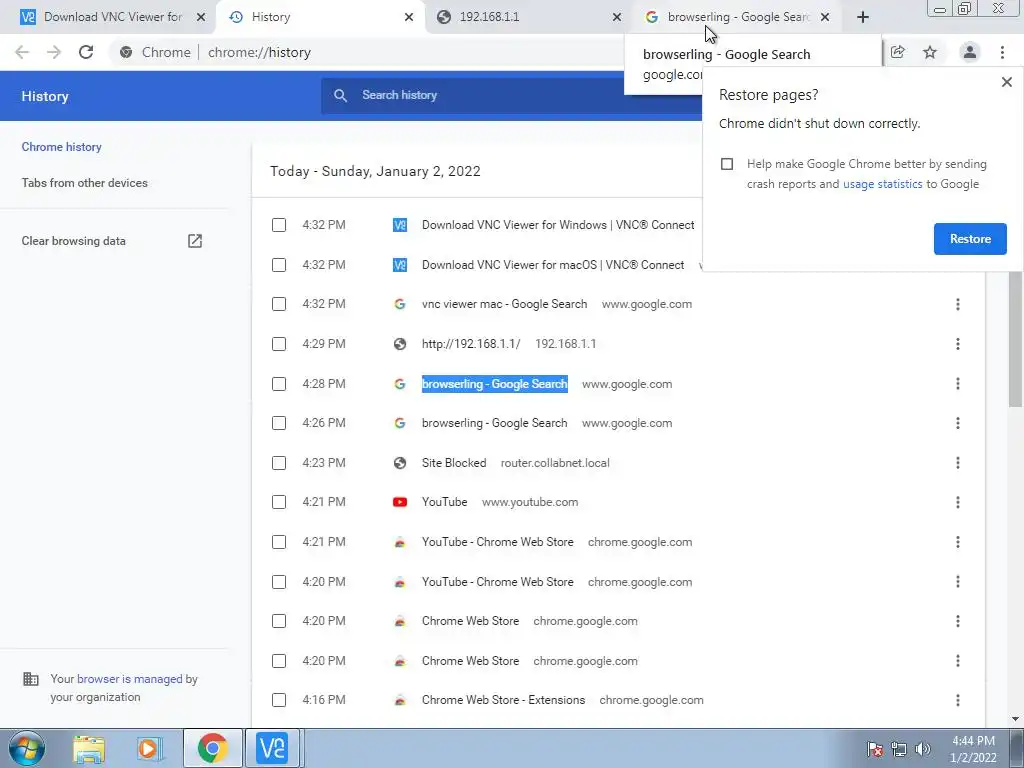Click the Restore button
The width and height of the screenshot is (1024, 768).
point(970,239)
